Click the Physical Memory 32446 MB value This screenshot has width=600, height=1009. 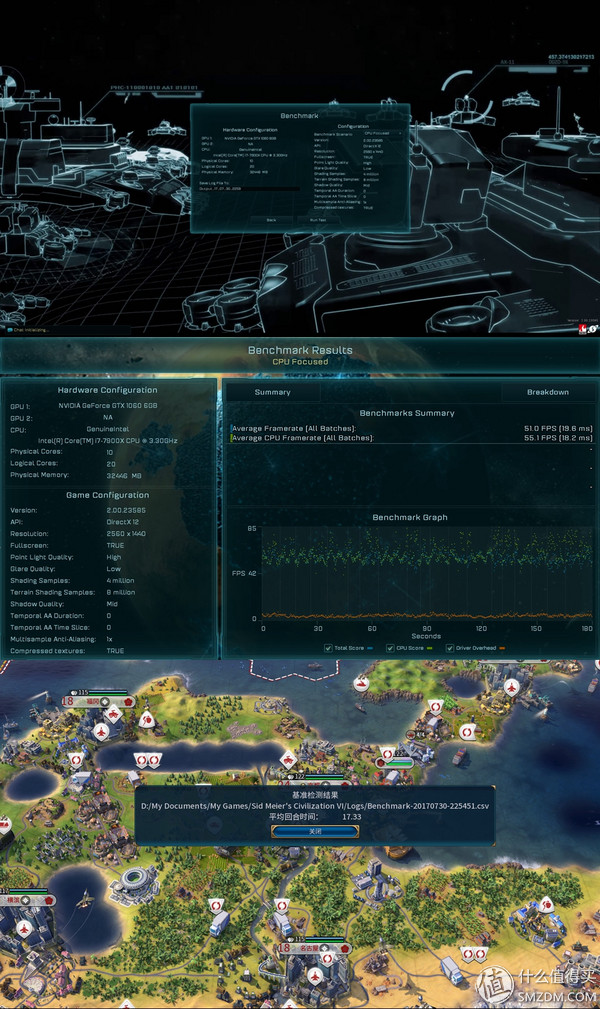click(124, 476)
